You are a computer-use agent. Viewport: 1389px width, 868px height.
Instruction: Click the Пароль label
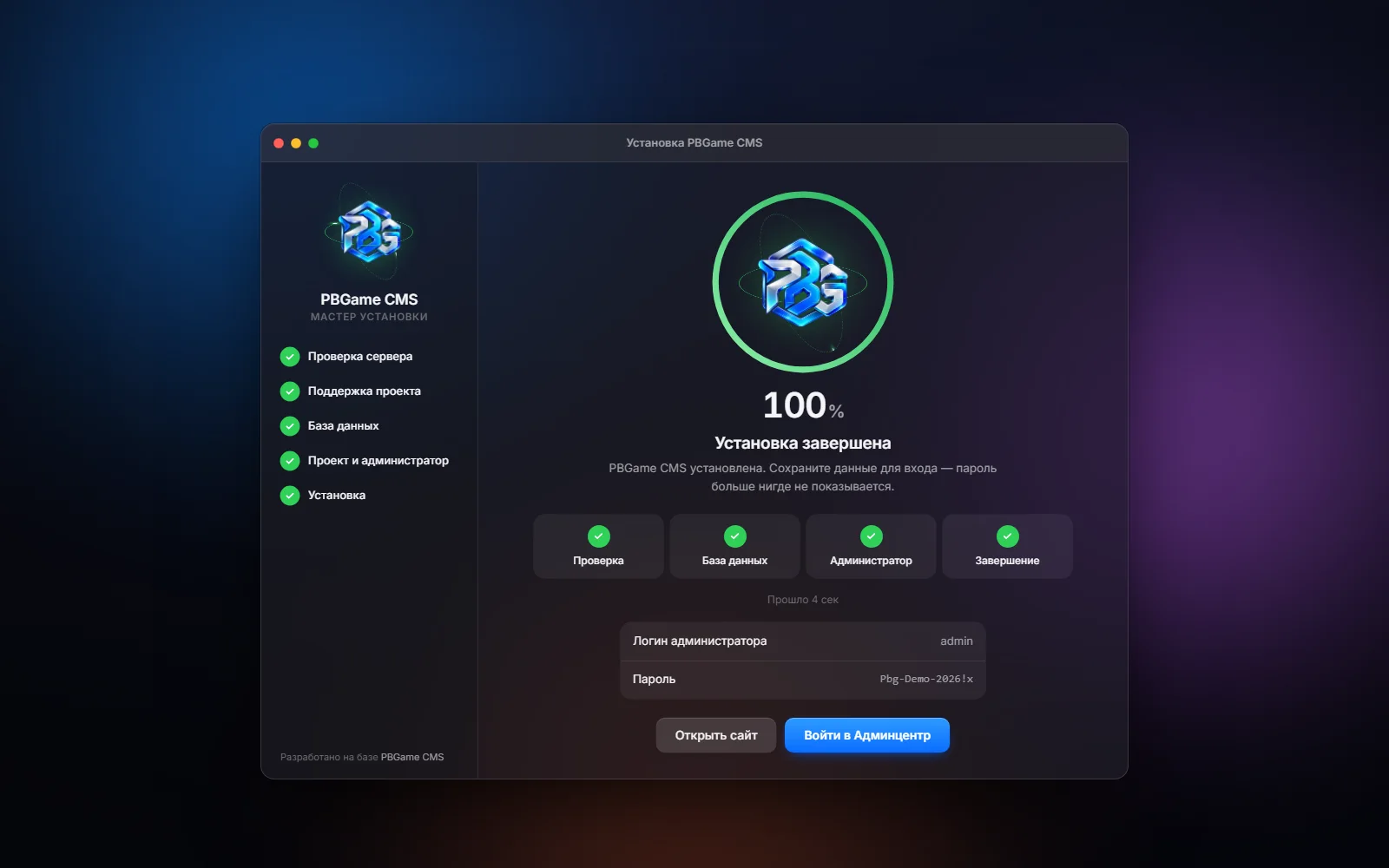coord(654,680)
